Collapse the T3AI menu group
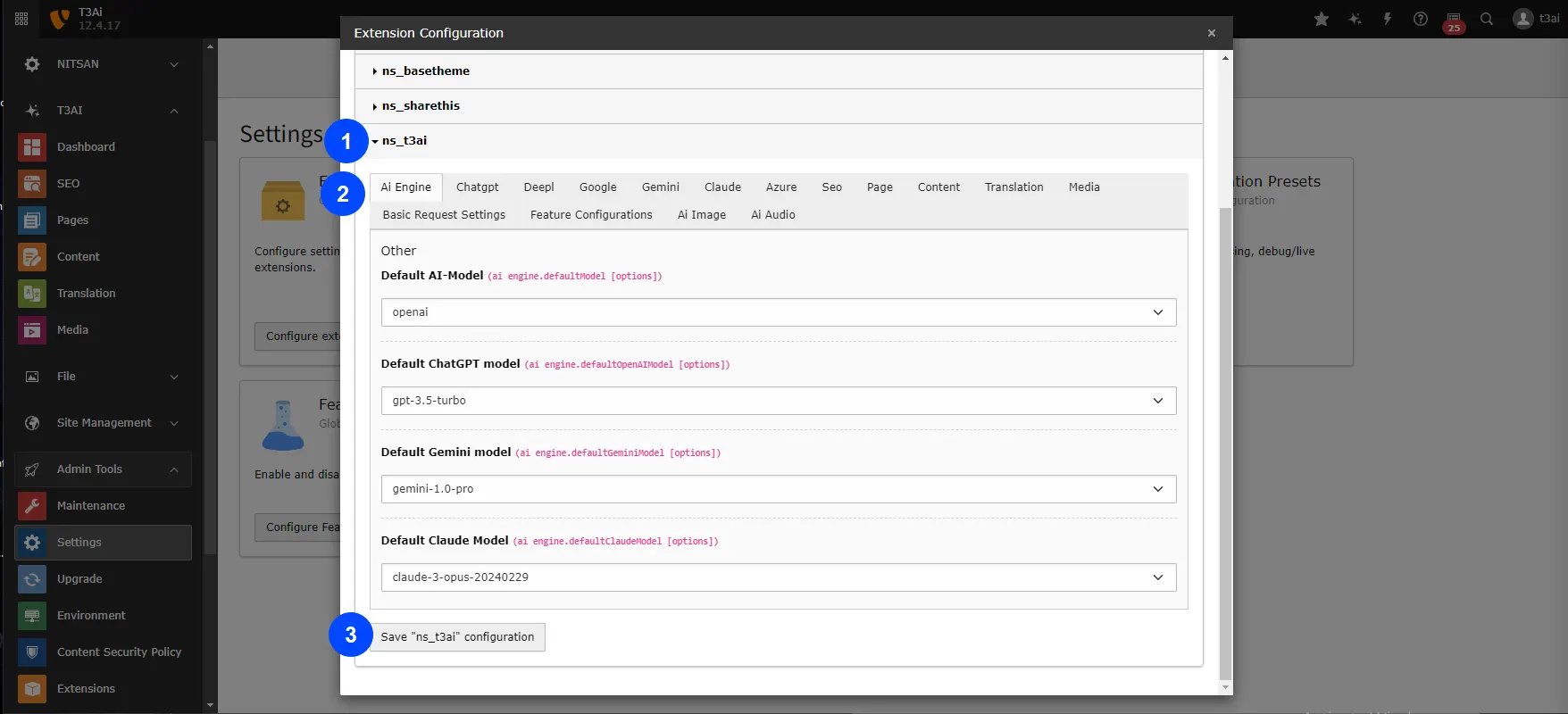 [174, 111]
